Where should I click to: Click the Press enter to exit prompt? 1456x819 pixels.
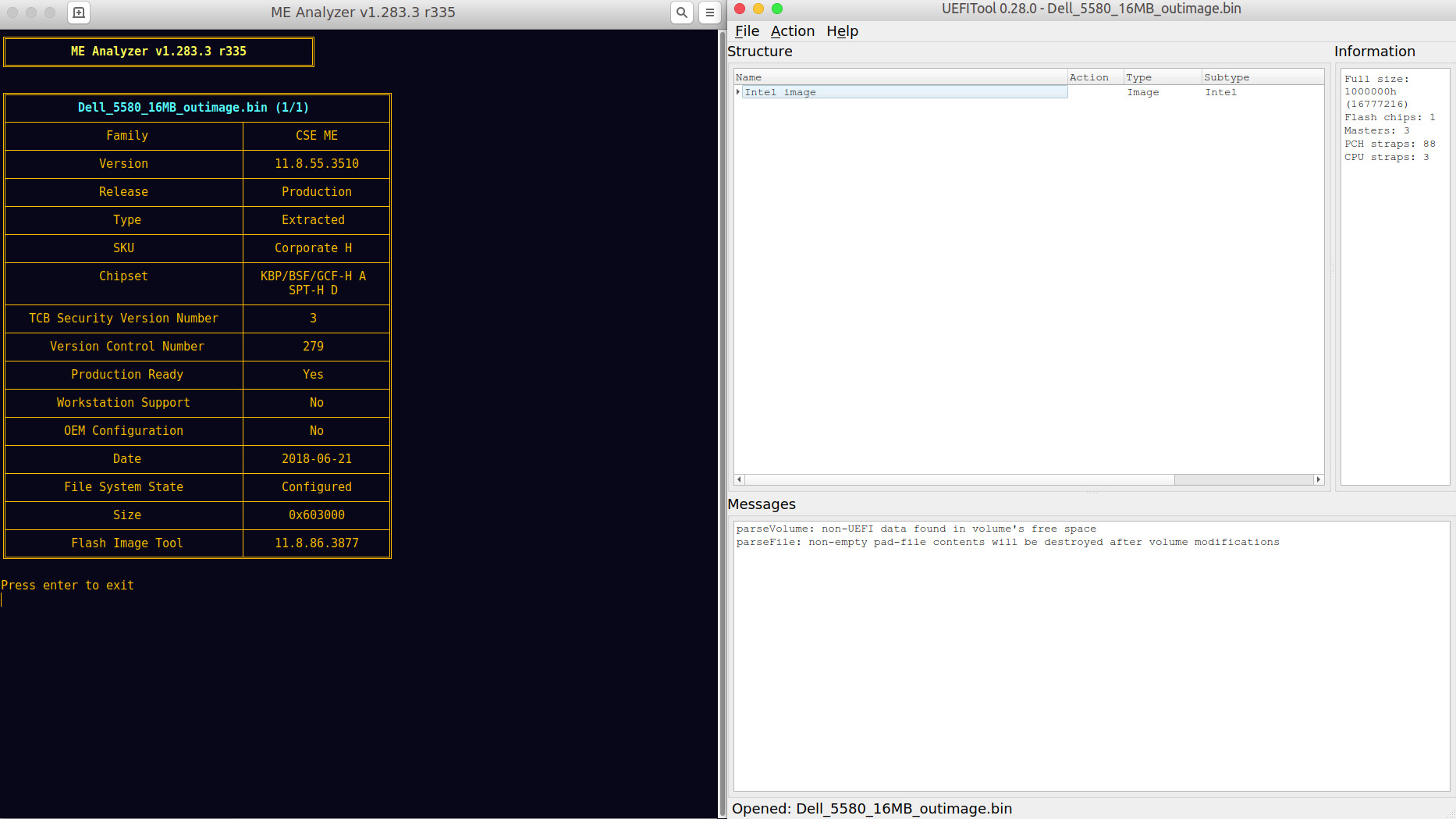[x=68, y=586]
